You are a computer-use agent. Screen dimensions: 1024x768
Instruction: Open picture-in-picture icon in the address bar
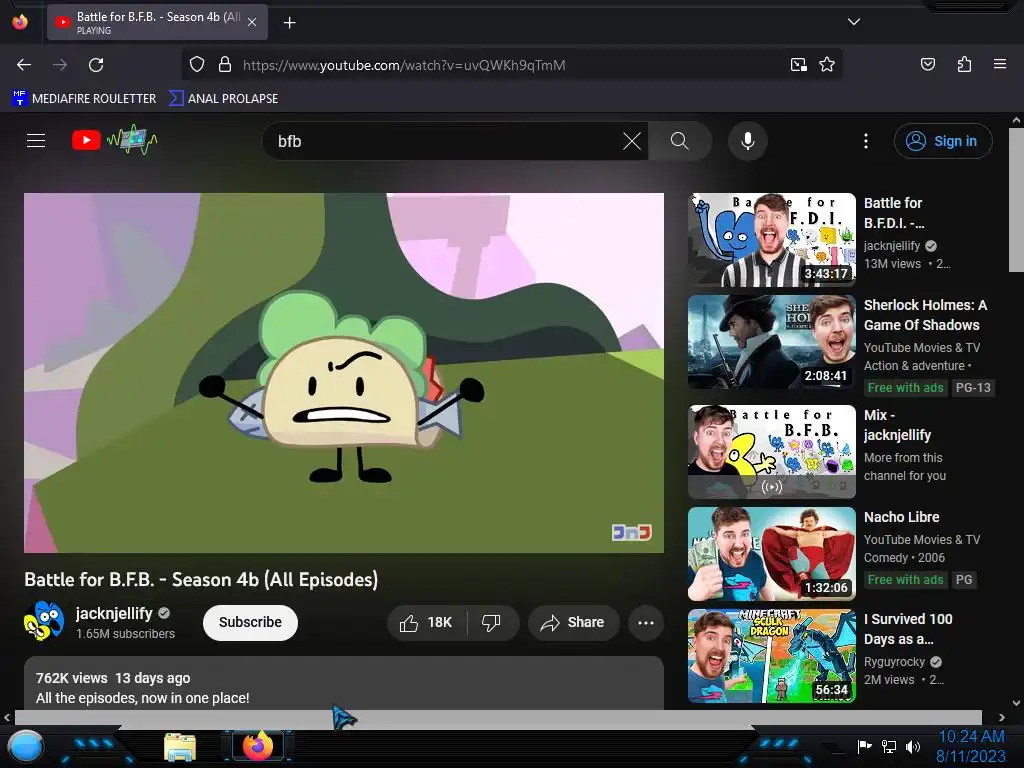[x=798, y=65]
